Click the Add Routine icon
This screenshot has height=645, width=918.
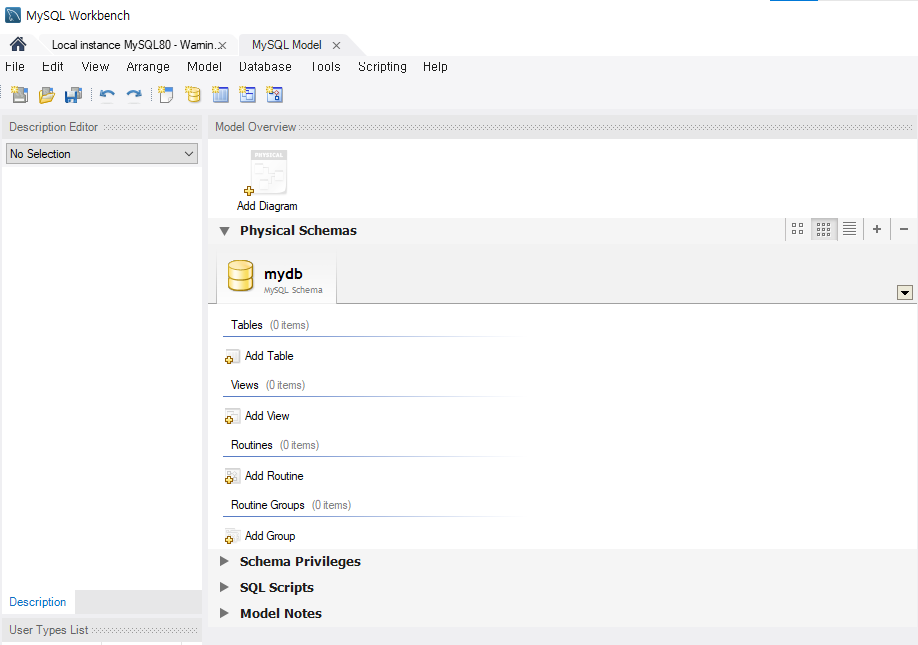pyautogui.click(x=232, y=476)
